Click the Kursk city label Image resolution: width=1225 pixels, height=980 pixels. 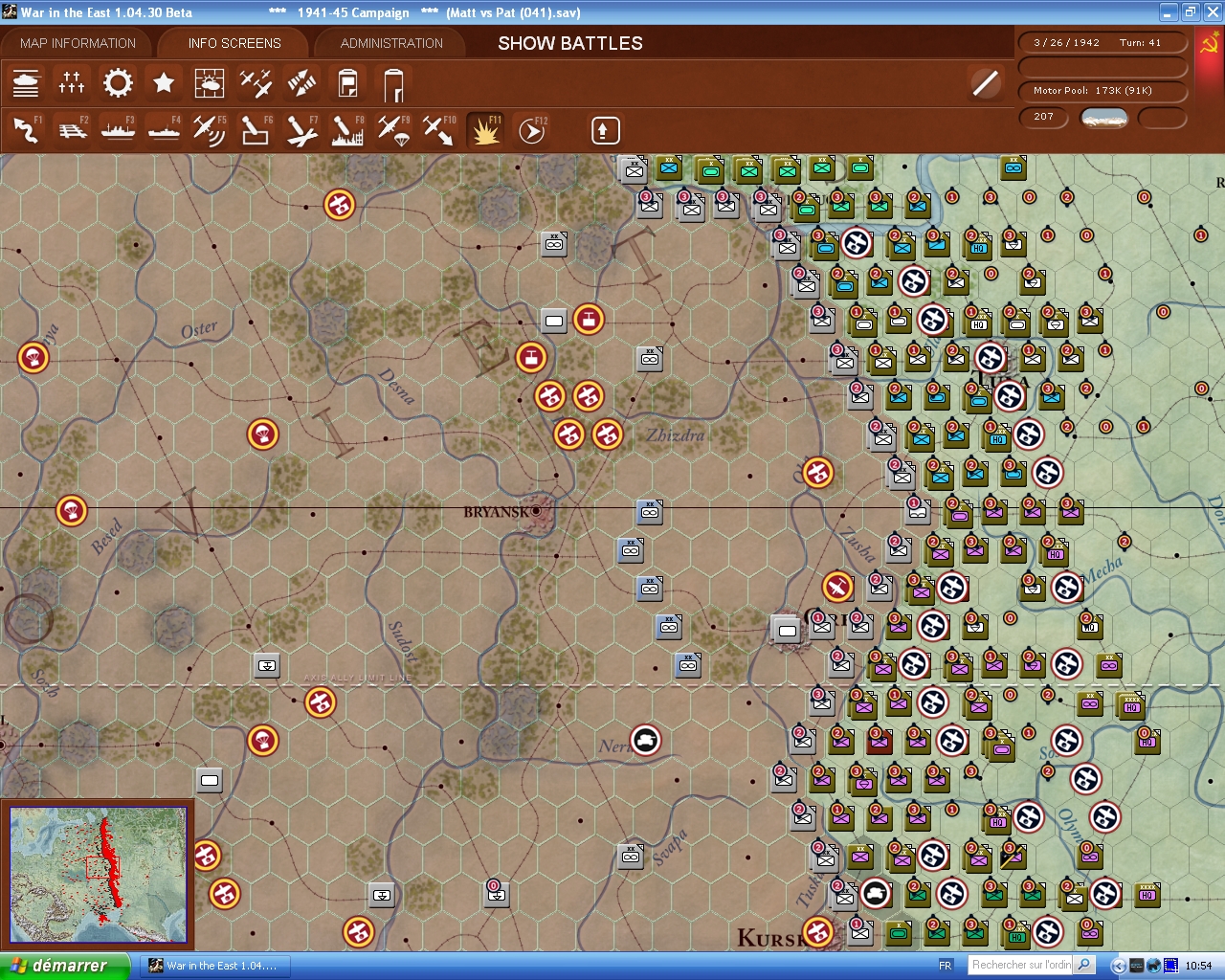[769, 938]
